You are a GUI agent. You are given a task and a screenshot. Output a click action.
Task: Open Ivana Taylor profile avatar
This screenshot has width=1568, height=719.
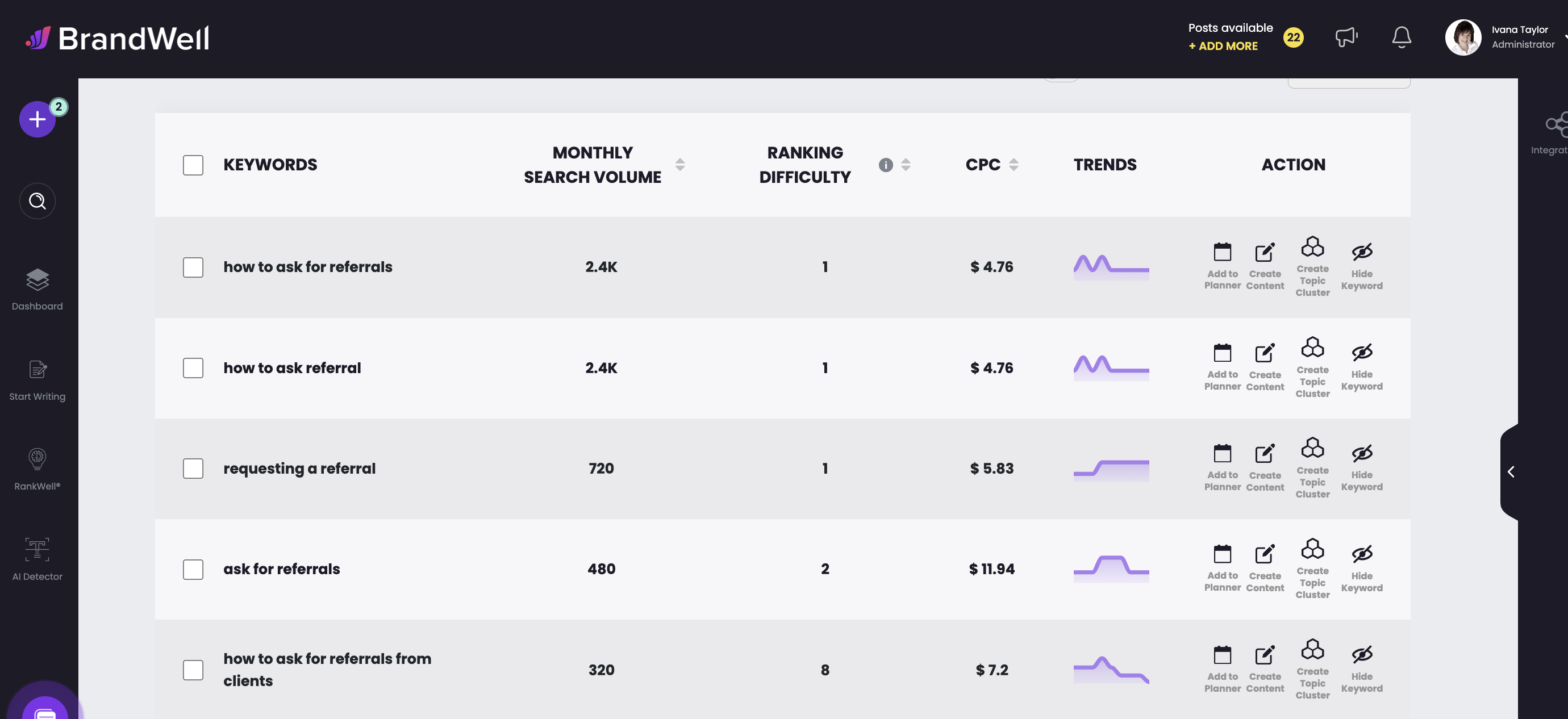pyautogui.click(x=1462, y=37)
